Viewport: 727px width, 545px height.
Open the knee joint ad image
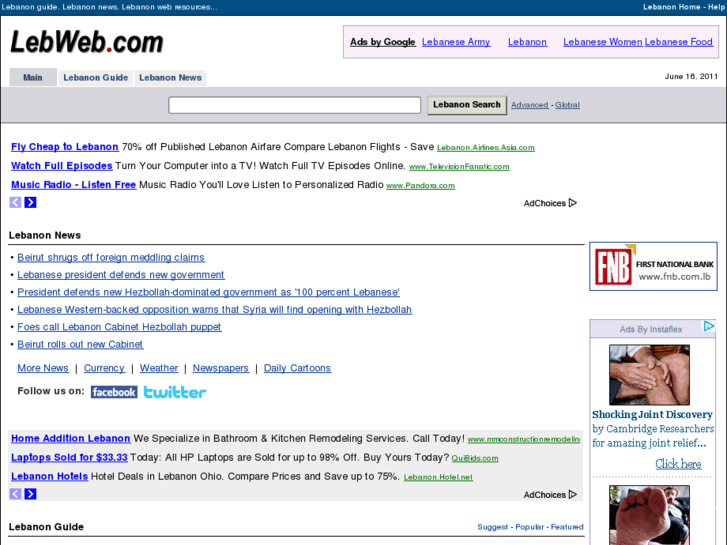[649, 375]
